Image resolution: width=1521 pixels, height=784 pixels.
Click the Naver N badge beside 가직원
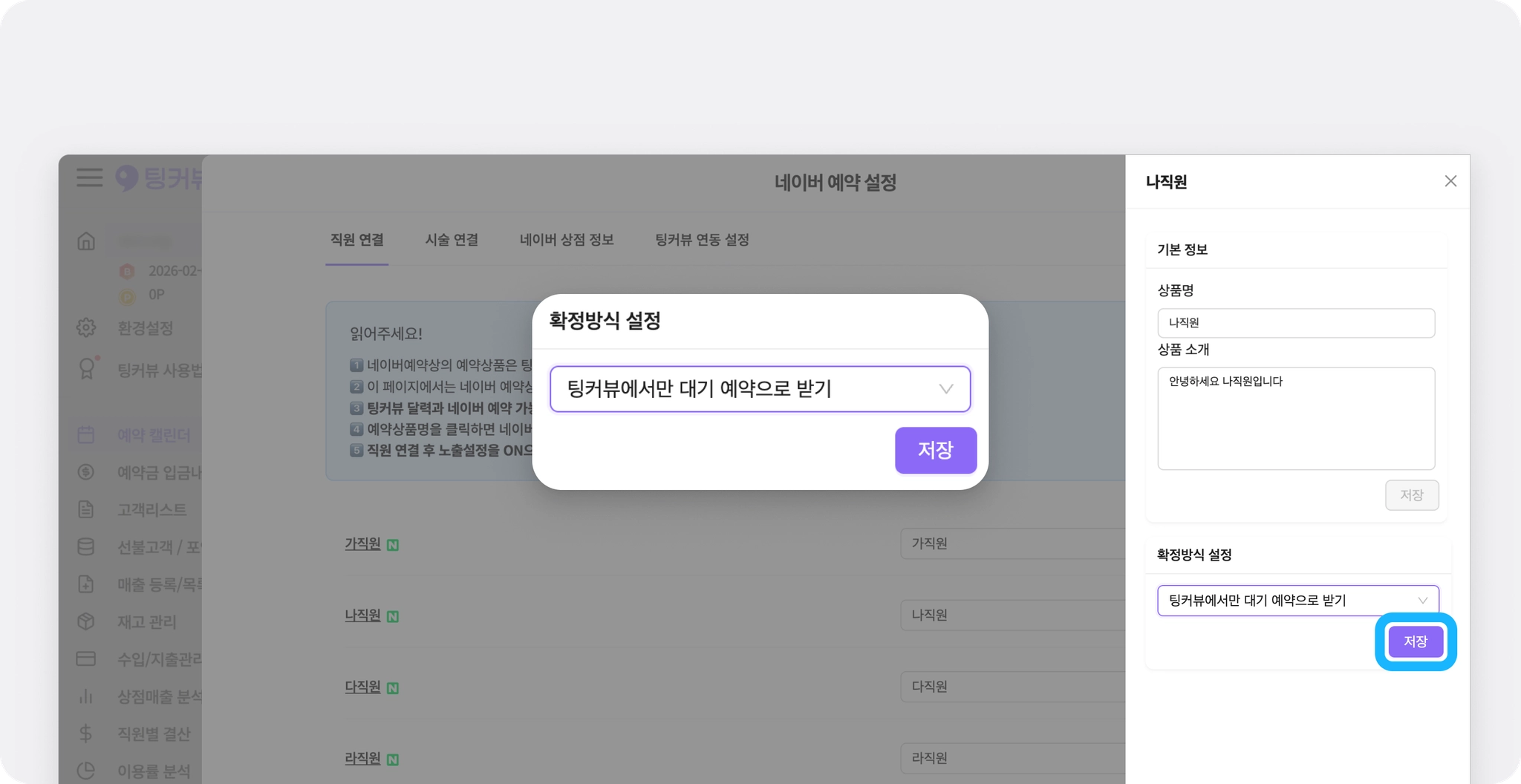pos(393,545)
